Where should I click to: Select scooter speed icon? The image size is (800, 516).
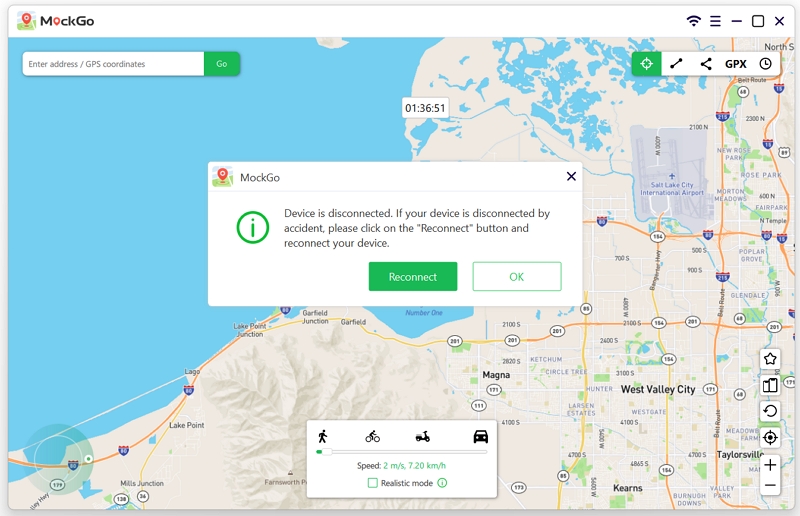(422, 436)
